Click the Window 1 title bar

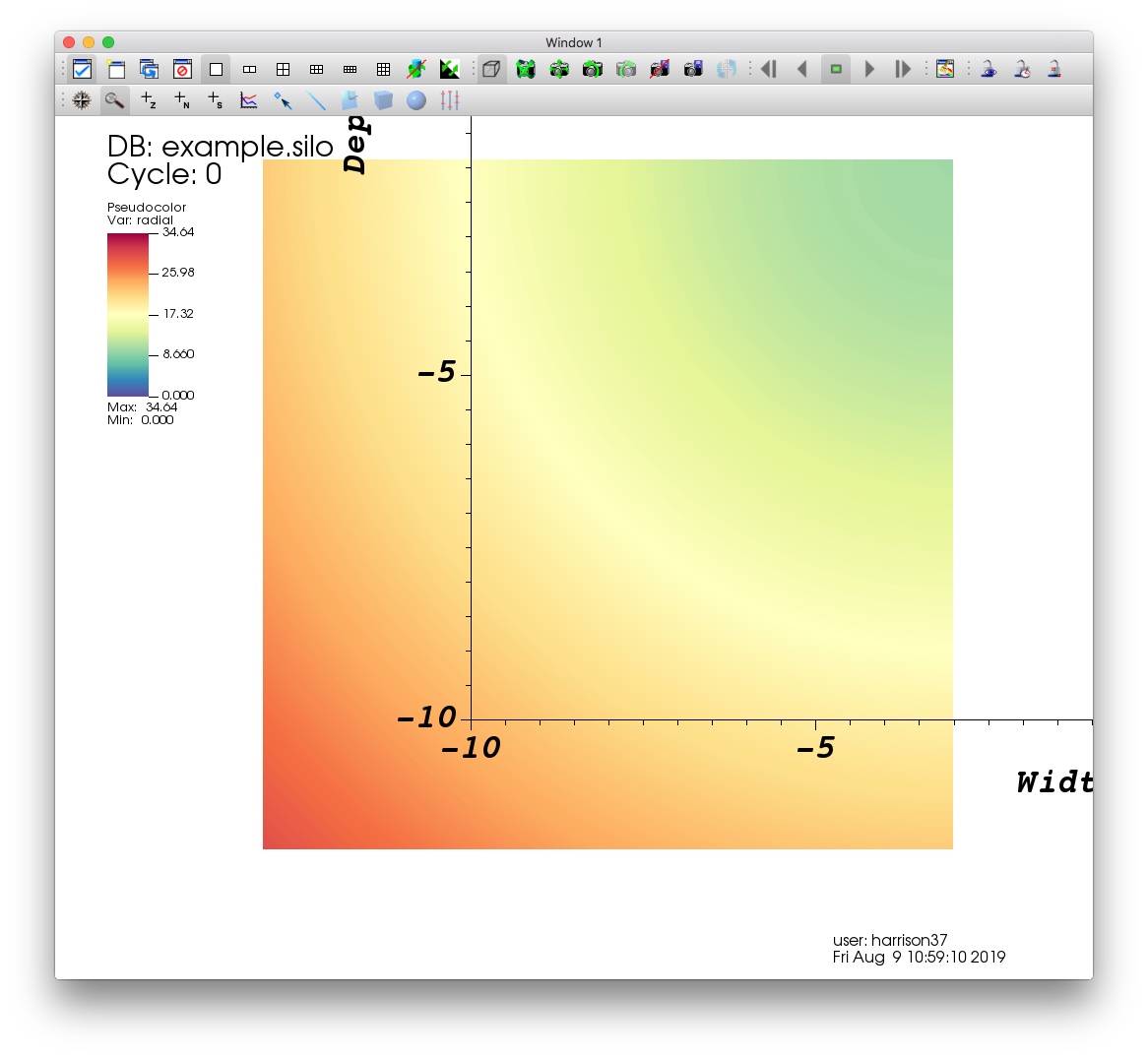pos(574,42)
